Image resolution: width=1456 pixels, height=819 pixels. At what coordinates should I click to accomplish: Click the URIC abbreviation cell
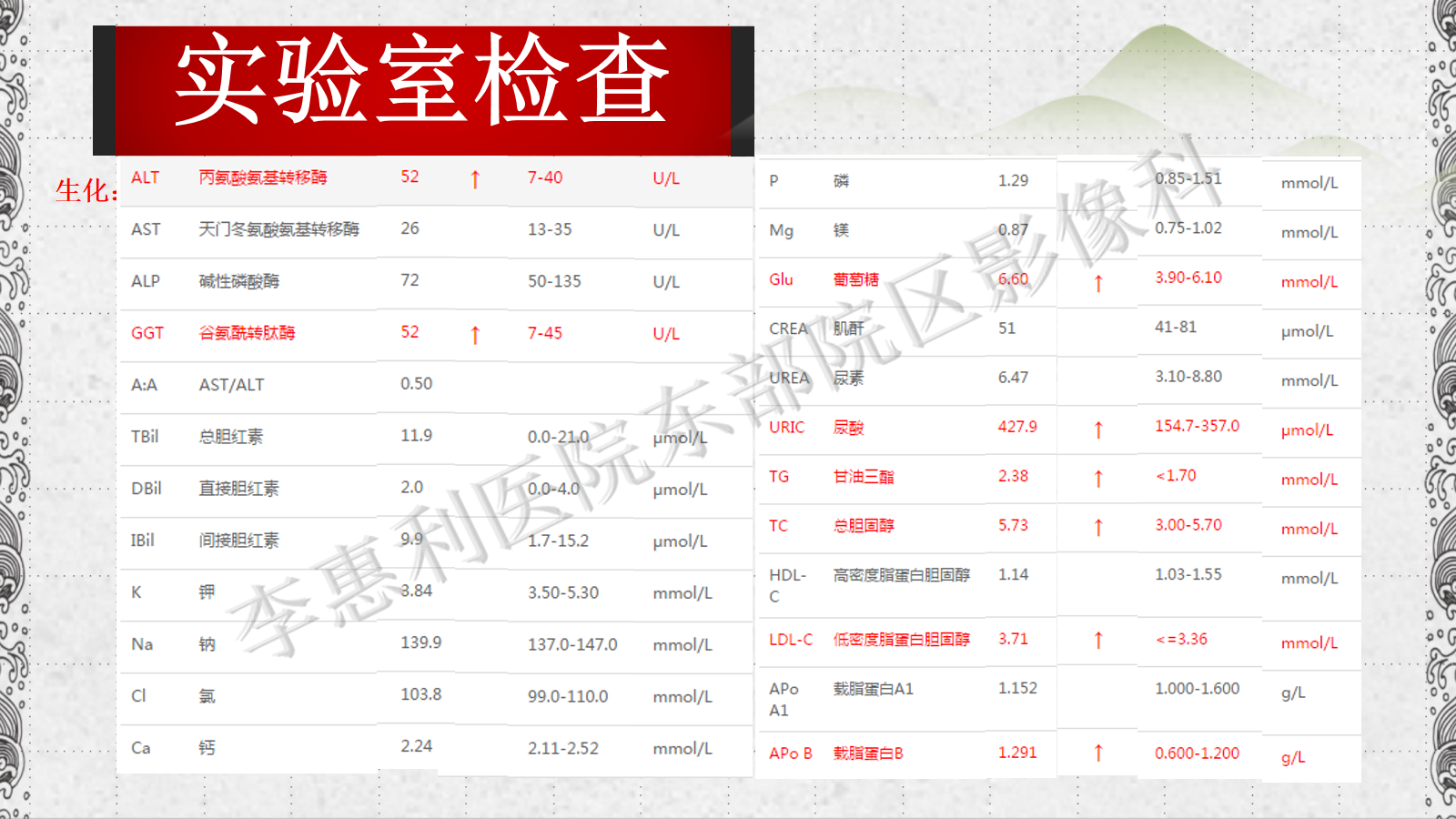tap(786, 427)
